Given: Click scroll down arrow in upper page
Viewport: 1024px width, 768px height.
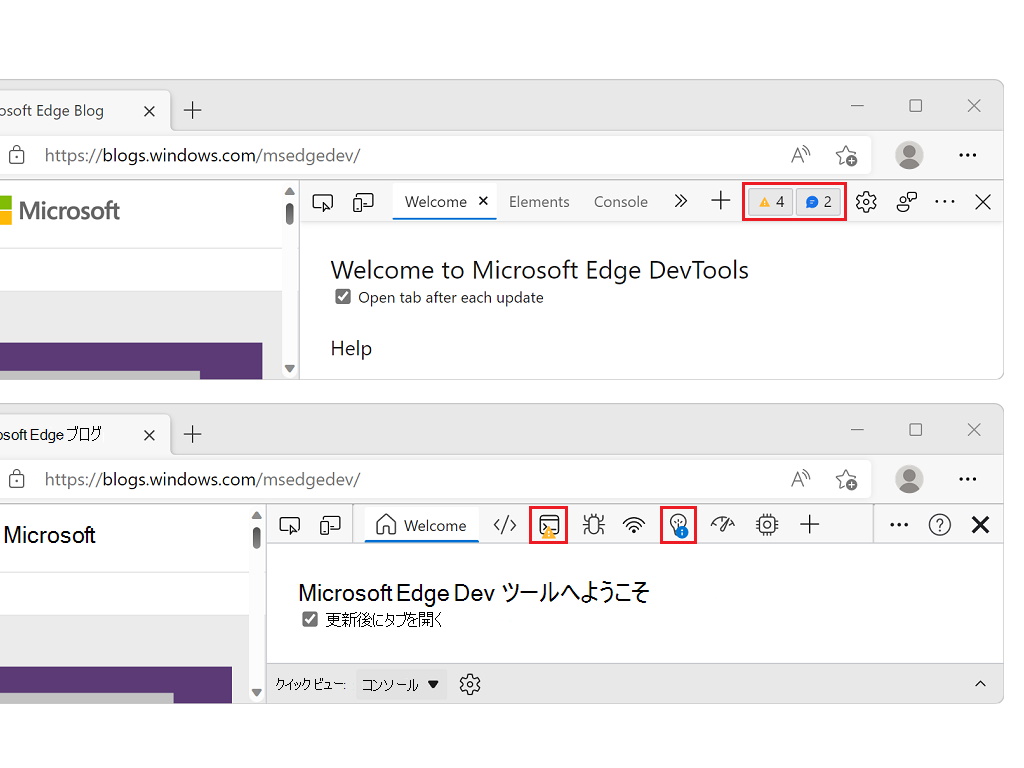Looking at the screenshot, I should pyautogui.click(x=290, y=369).
